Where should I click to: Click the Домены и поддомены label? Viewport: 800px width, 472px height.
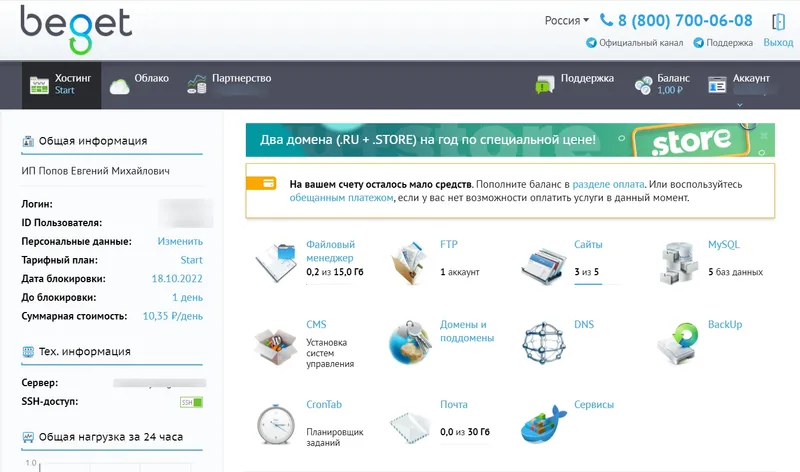pyautogui.click(x=467, y=331)
